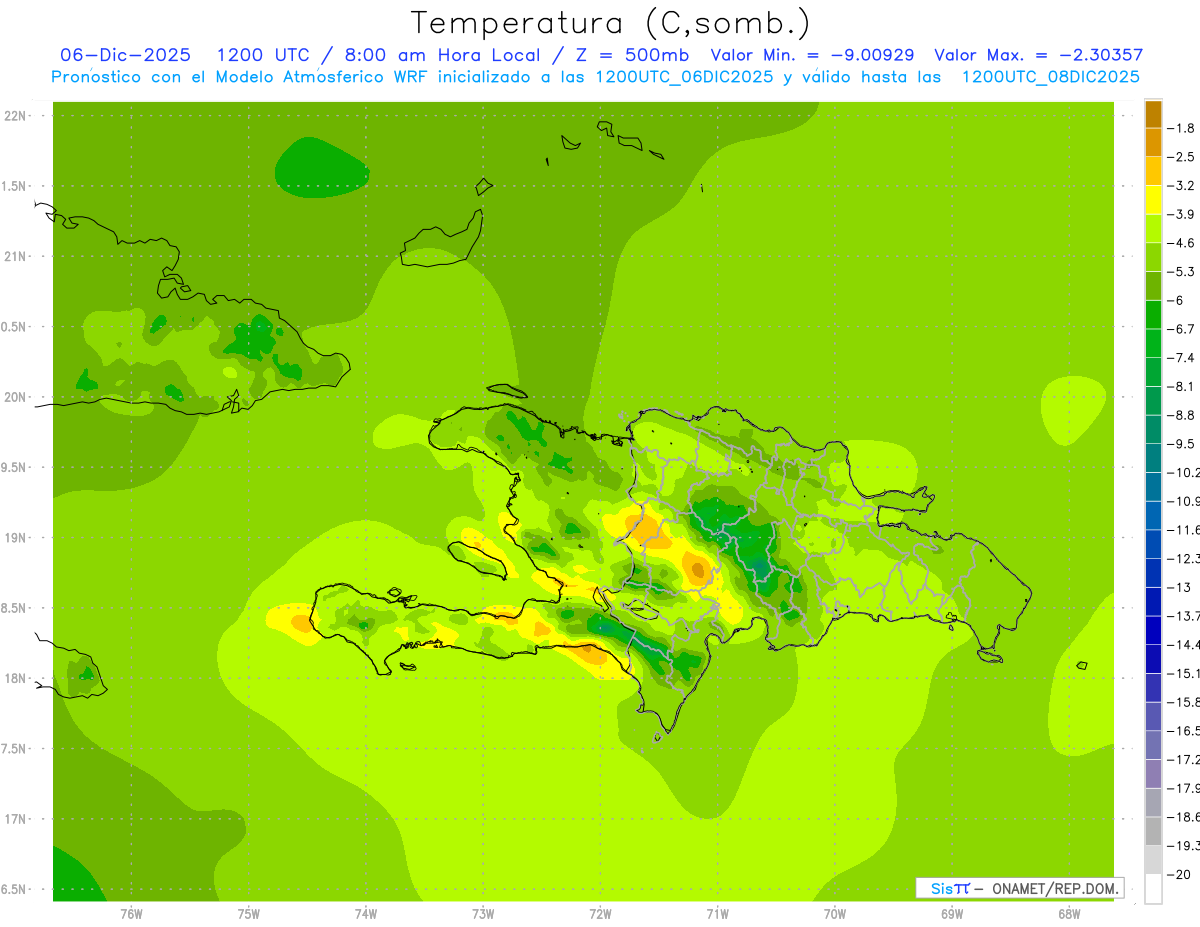Click the '71W' longitude label
Viewport: 1200px width, 927px height.
[x=718, y=914]
